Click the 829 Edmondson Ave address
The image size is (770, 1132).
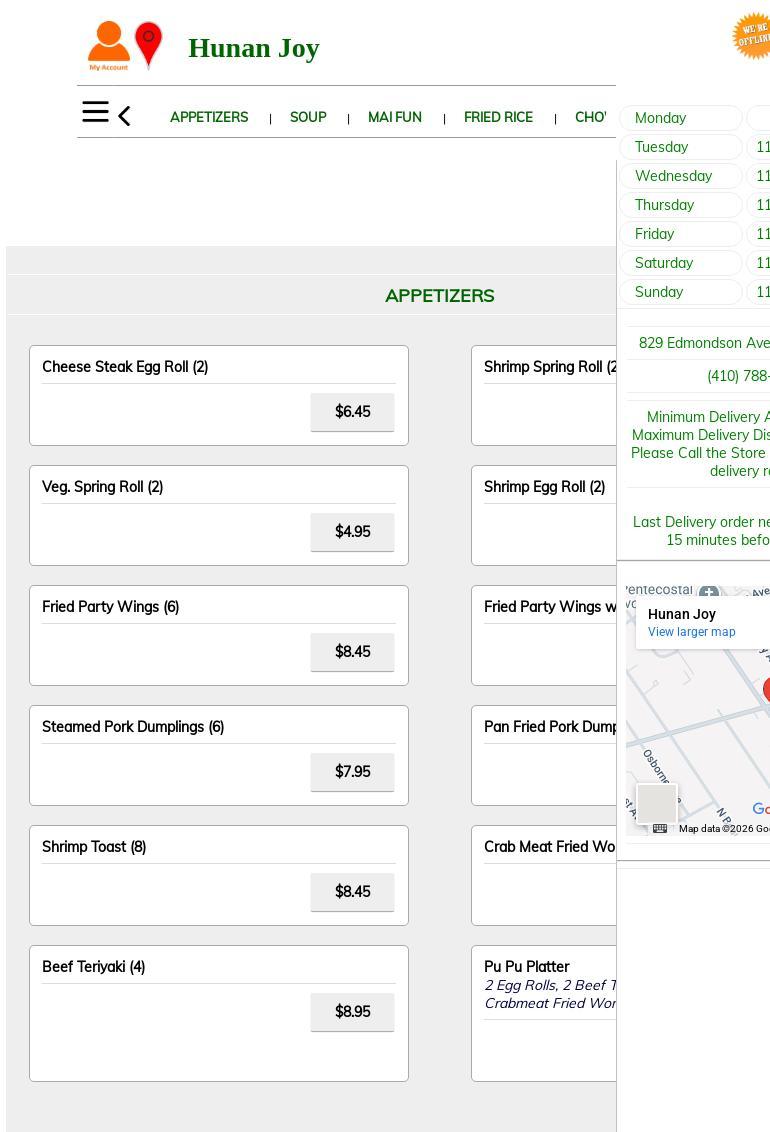coord(704,343)
